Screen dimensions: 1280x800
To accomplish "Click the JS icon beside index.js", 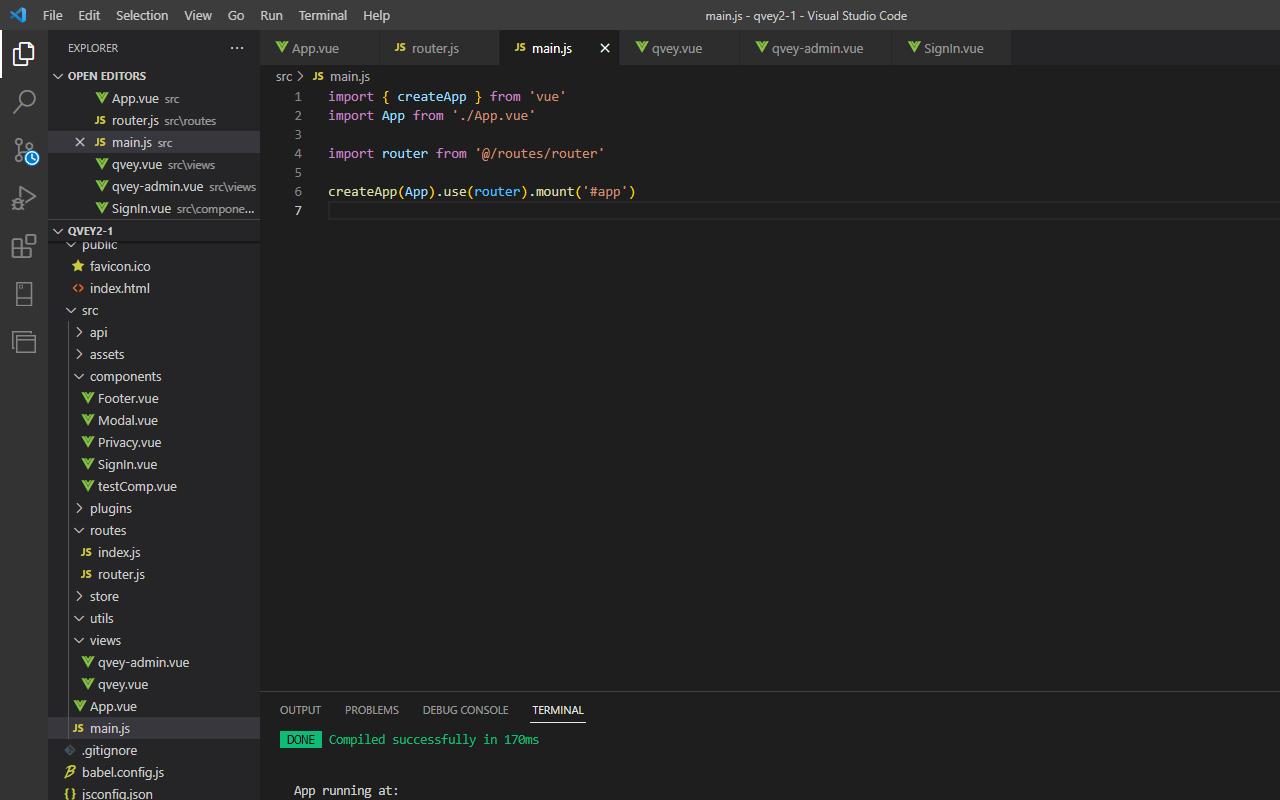I will click(x=86, y=552).
